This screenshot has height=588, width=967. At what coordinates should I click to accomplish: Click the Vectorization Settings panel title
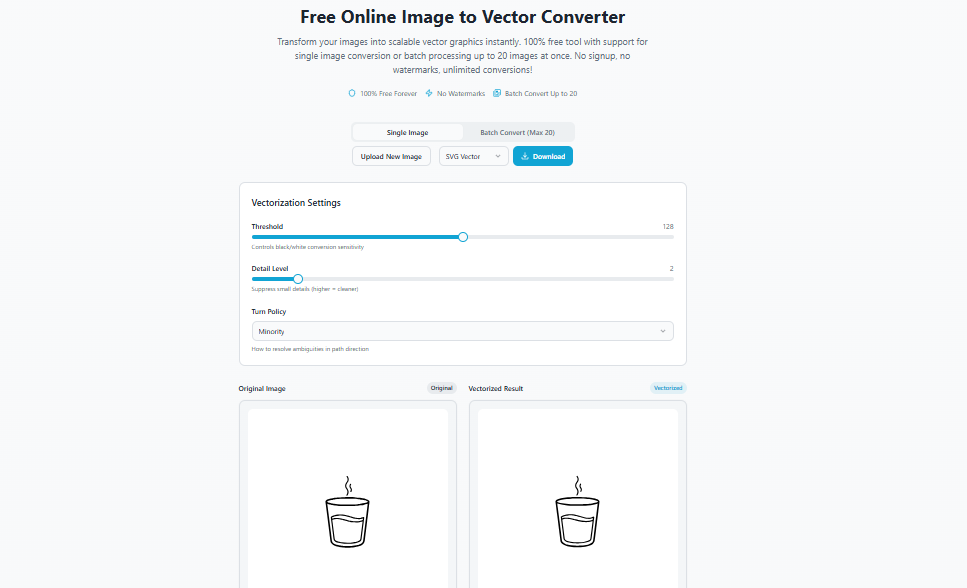coord(296,202)
